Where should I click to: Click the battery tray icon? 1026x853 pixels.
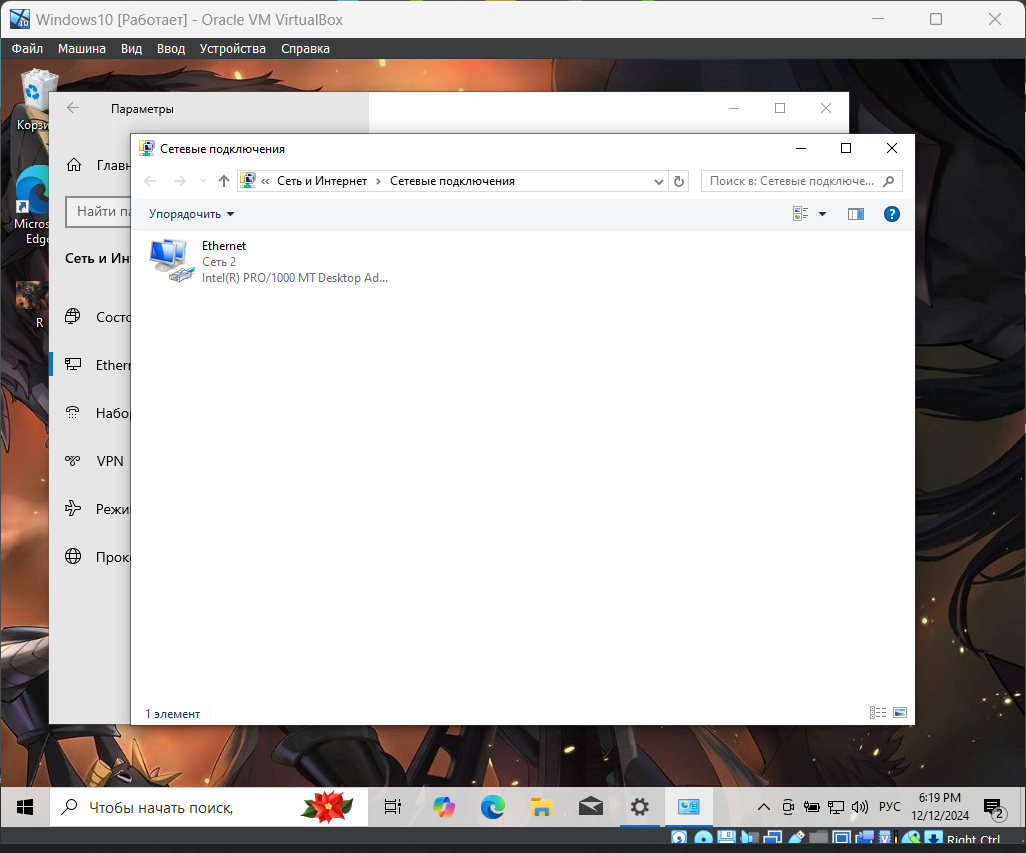tap(811, 807)
